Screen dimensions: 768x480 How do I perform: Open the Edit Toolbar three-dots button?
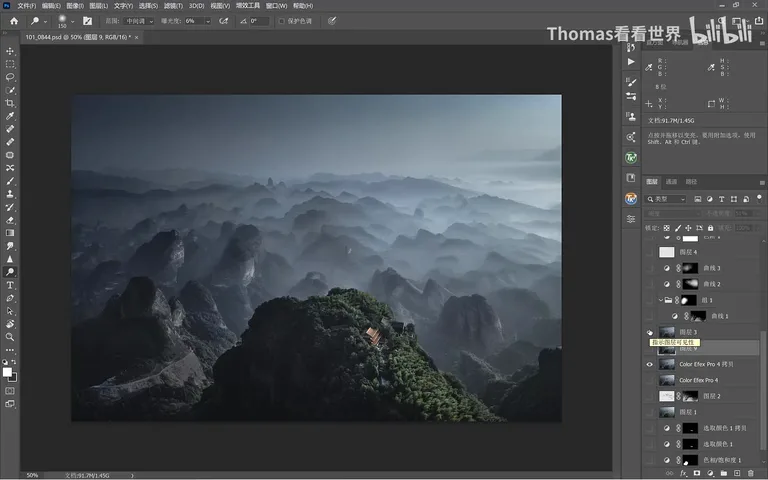point(10,350)
